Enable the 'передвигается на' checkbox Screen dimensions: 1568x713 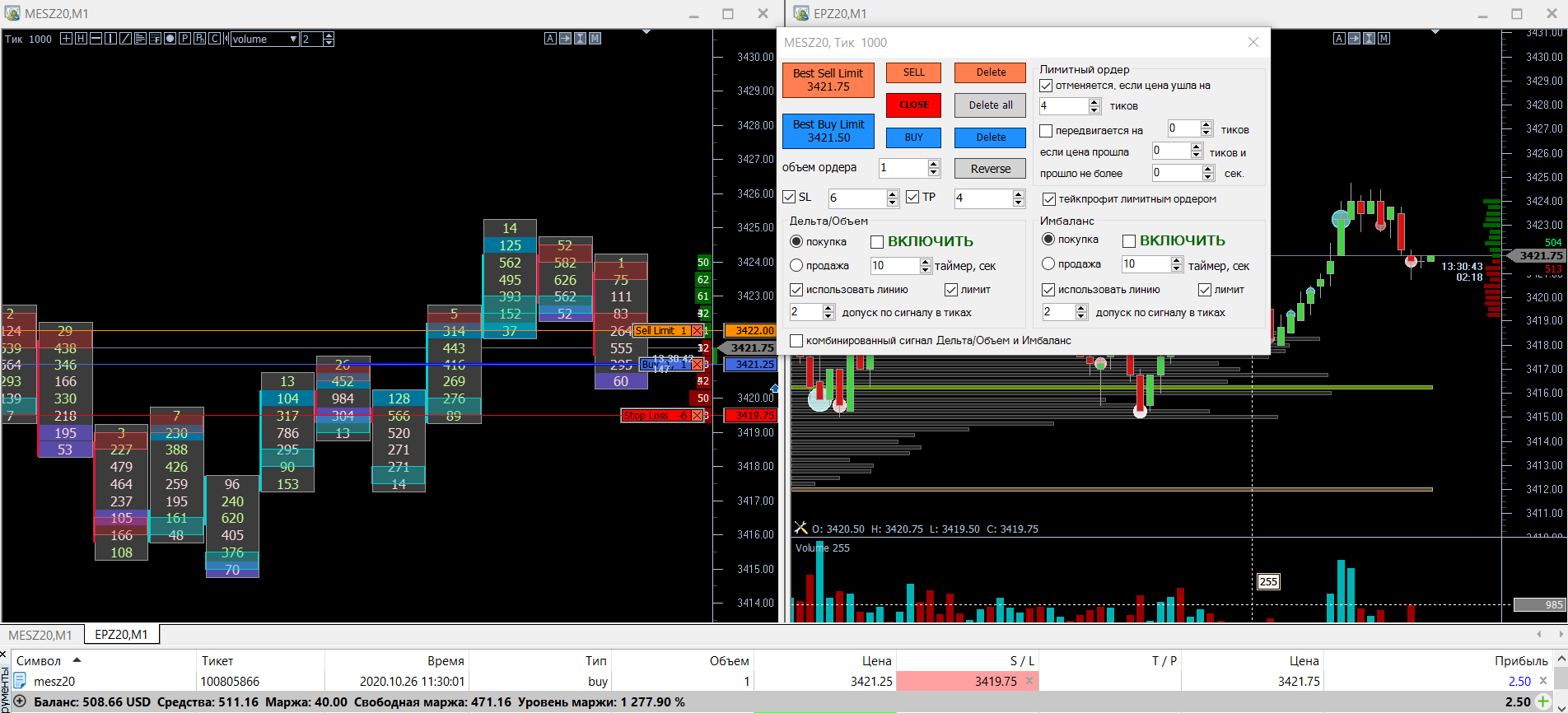point(1046,130)
